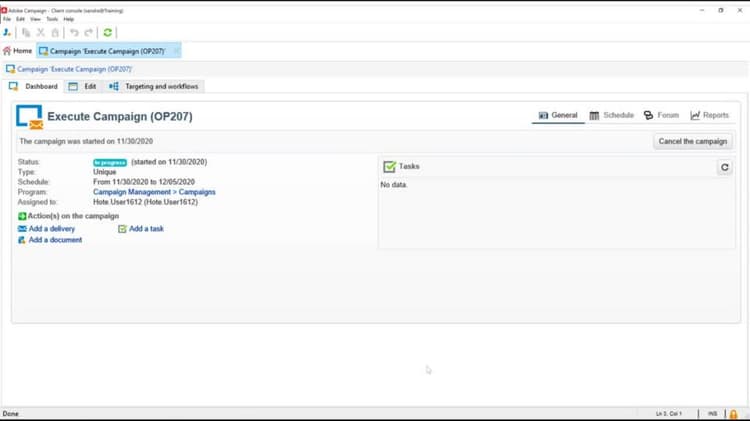750x421 pixels.
Task: Select the Campaign 'Execute Campaign (OP207)' tab
Action: coord(108,51)
